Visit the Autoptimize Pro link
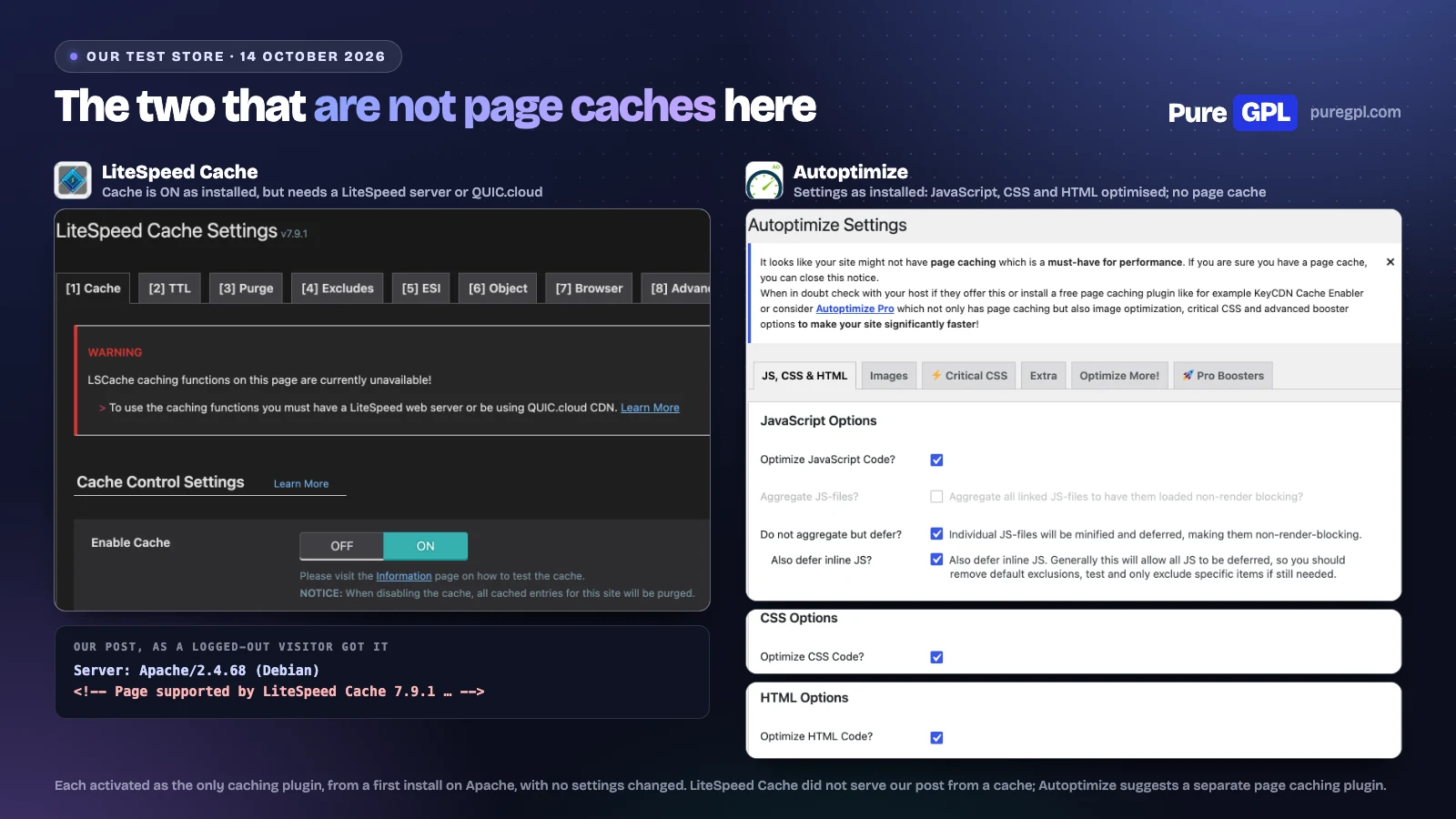This screenshot has height=819, width=1456. (x=854, y=308)
